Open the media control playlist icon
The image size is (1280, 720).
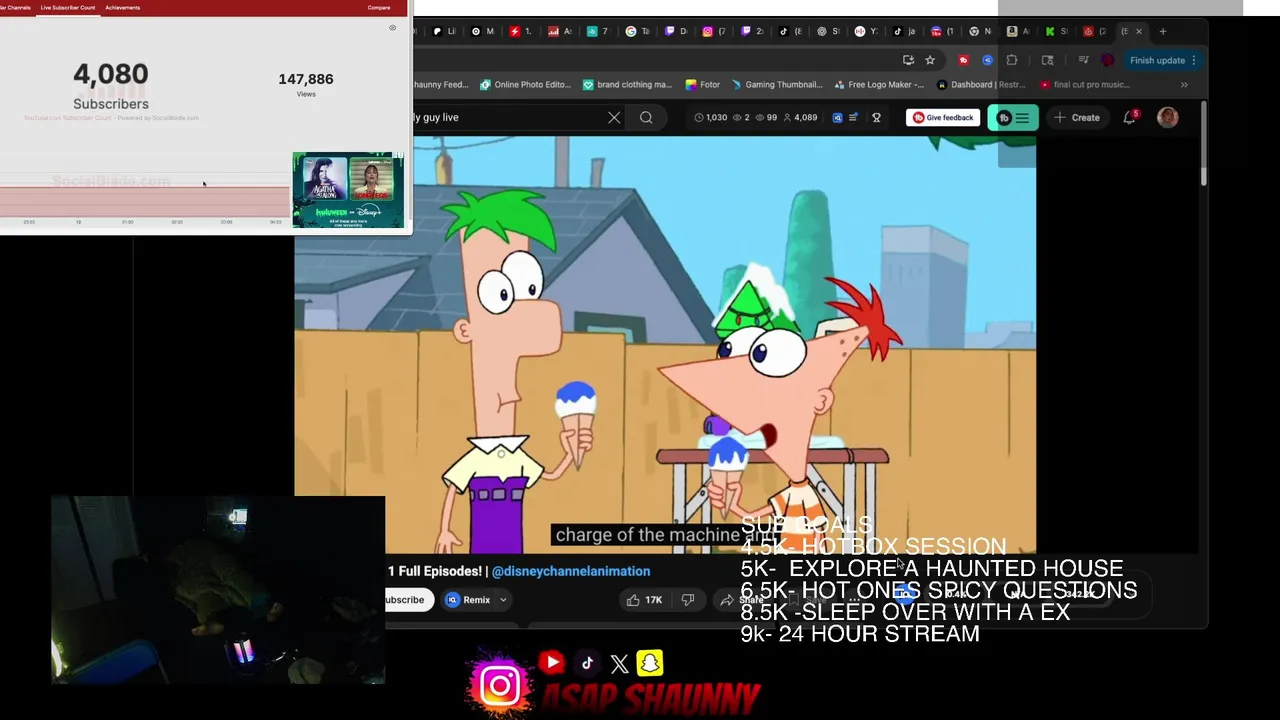click(x=1084, y=60)
